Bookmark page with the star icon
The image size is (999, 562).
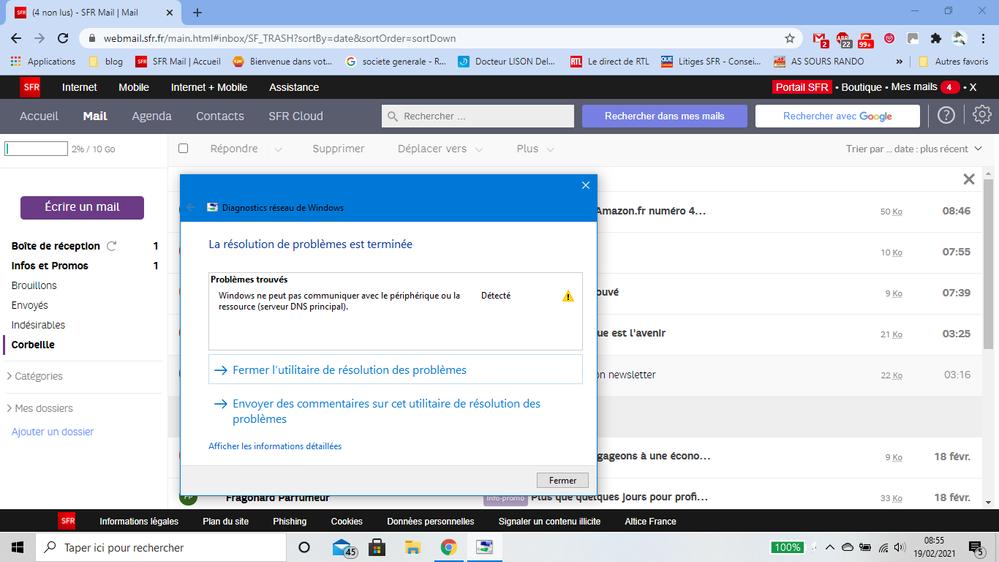pos(790,39)
